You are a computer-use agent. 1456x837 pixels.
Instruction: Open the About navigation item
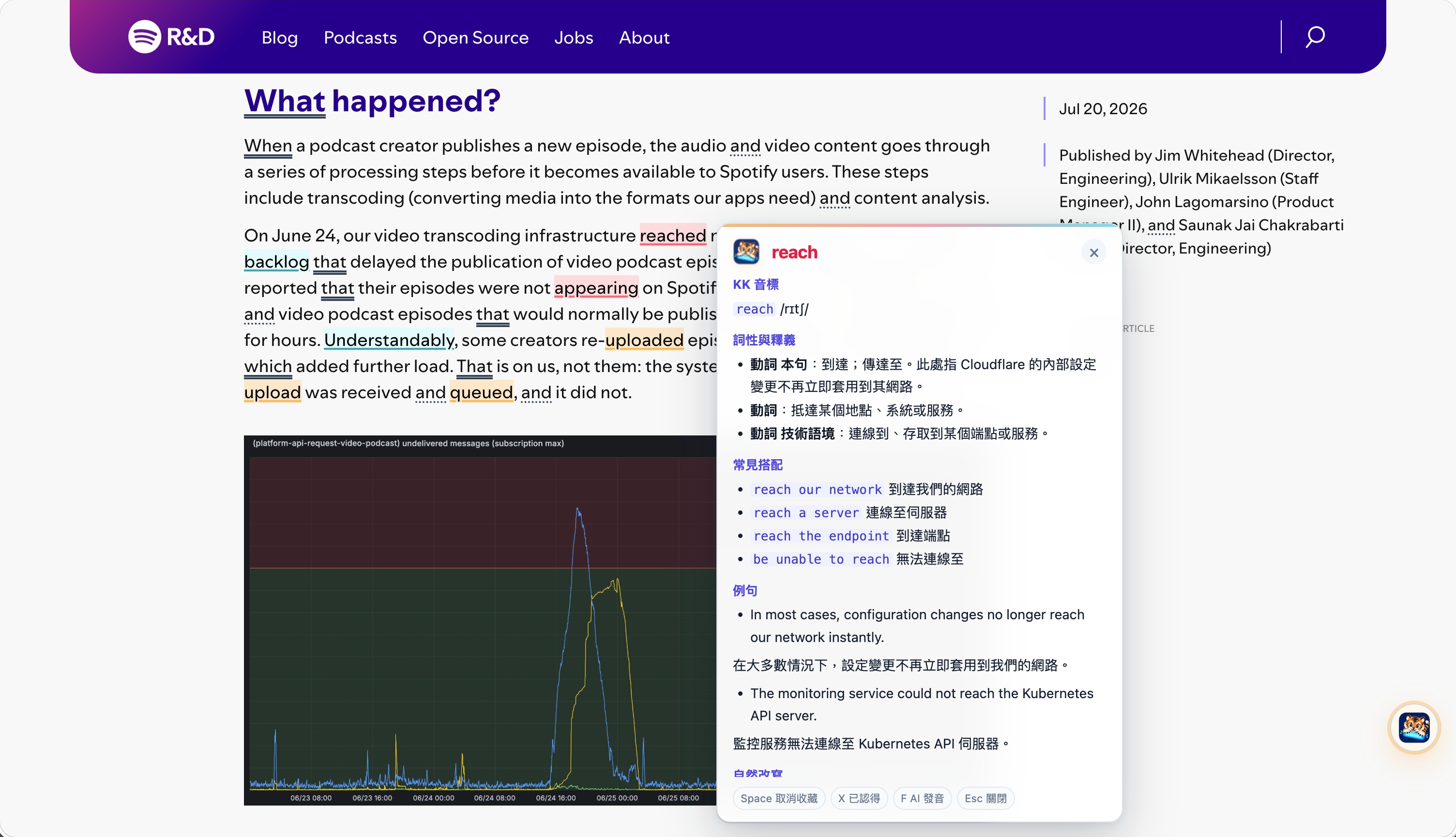pos(644,37)
